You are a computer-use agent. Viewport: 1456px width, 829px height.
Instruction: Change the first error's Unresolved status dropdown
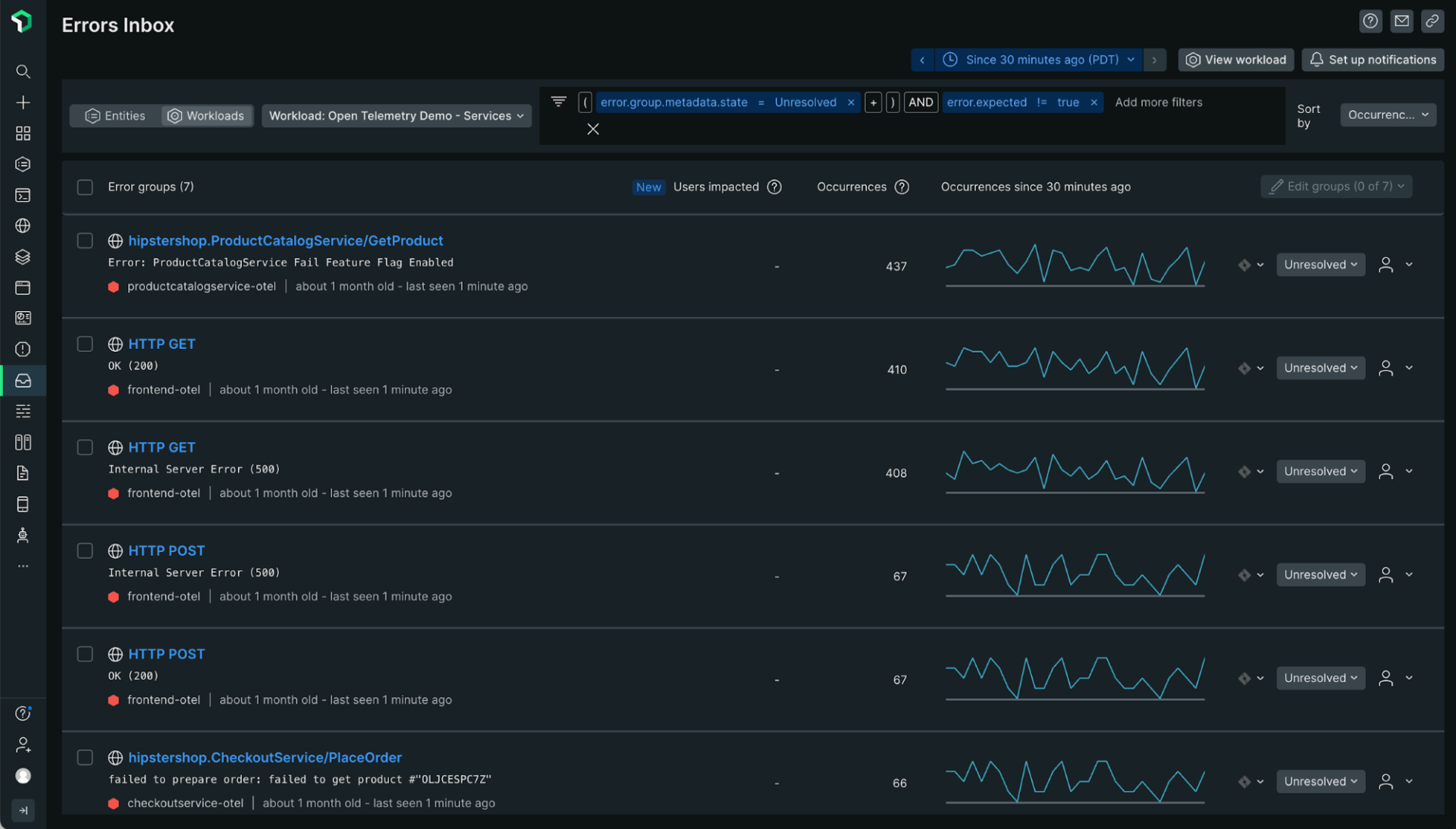click(x=1320, y=265)
